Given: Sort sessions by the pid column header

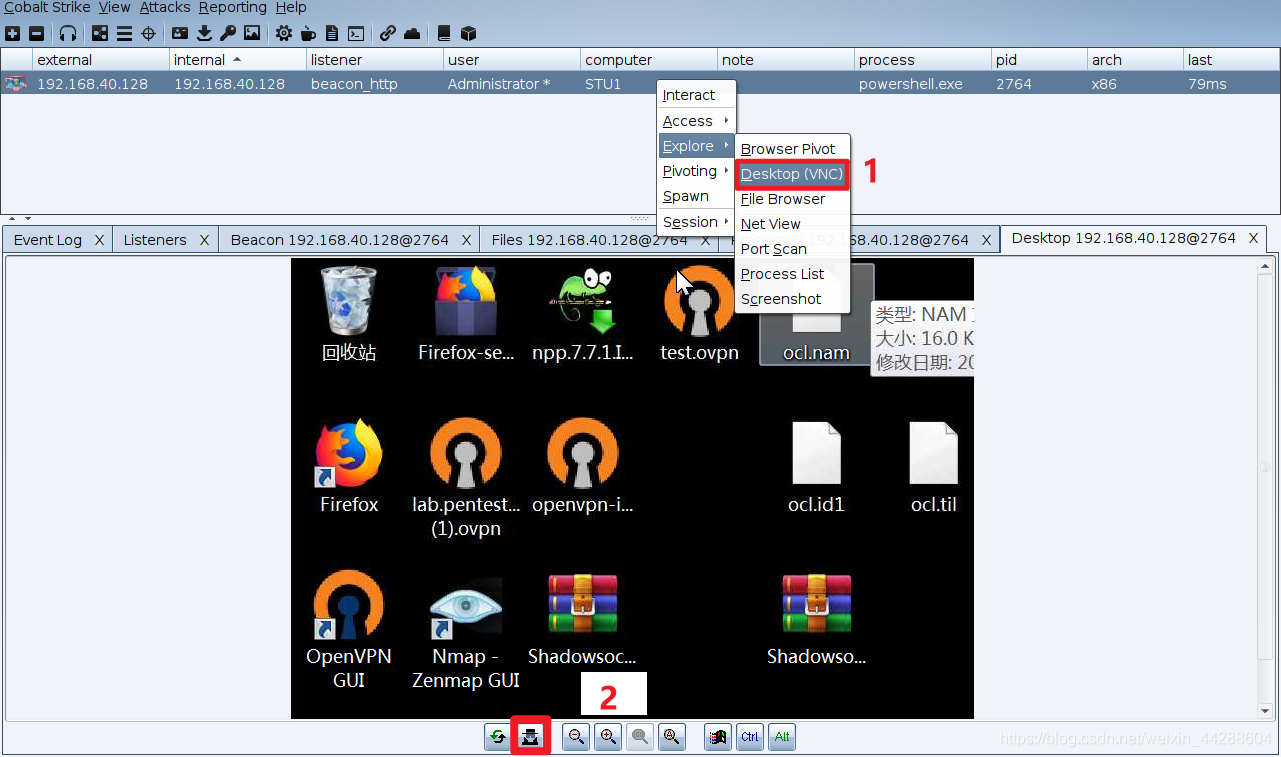Looking at the screenshot, I should click(1040, 60).
